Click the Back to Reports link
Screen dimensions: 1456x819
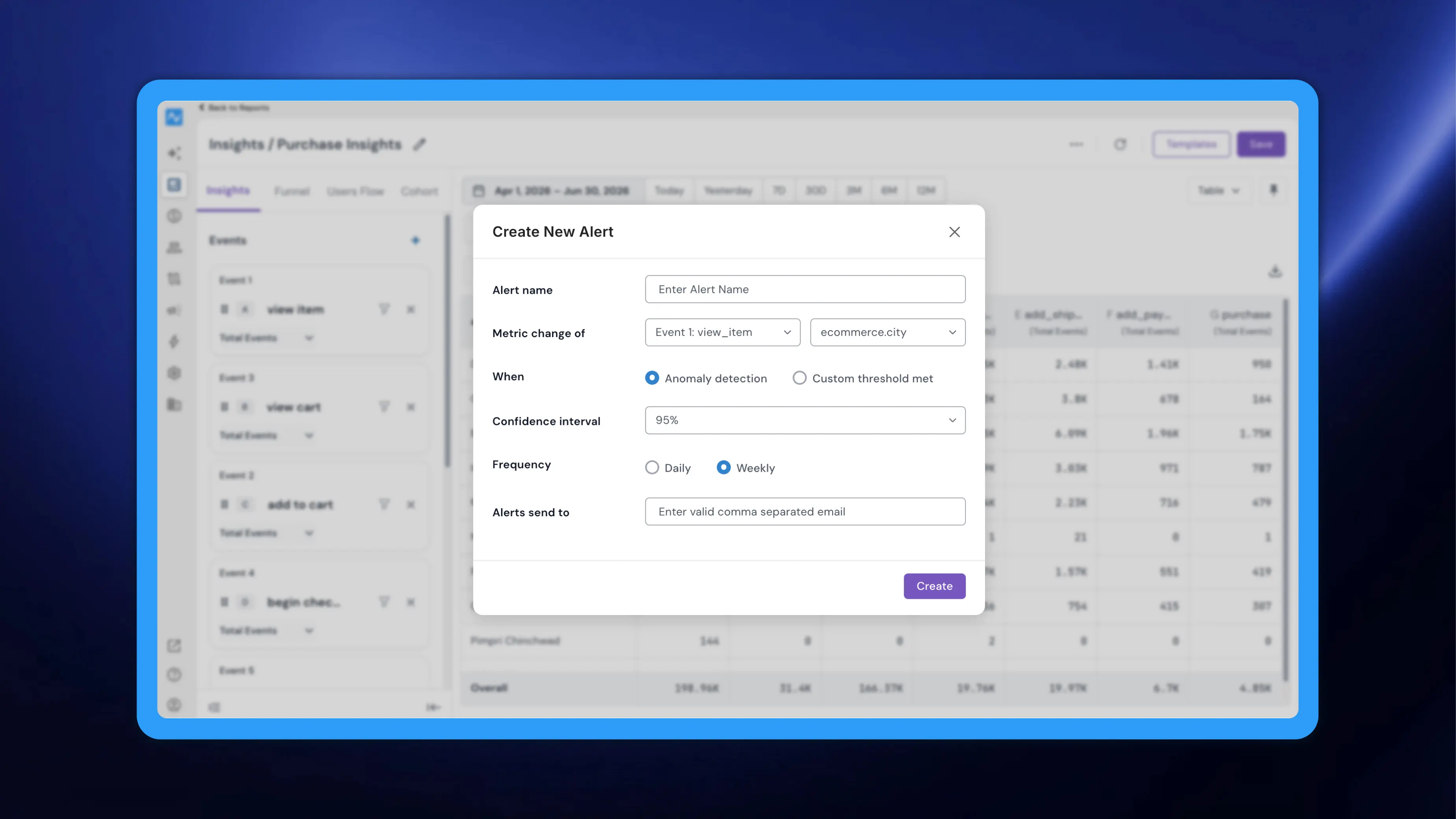tap(234, 107)
